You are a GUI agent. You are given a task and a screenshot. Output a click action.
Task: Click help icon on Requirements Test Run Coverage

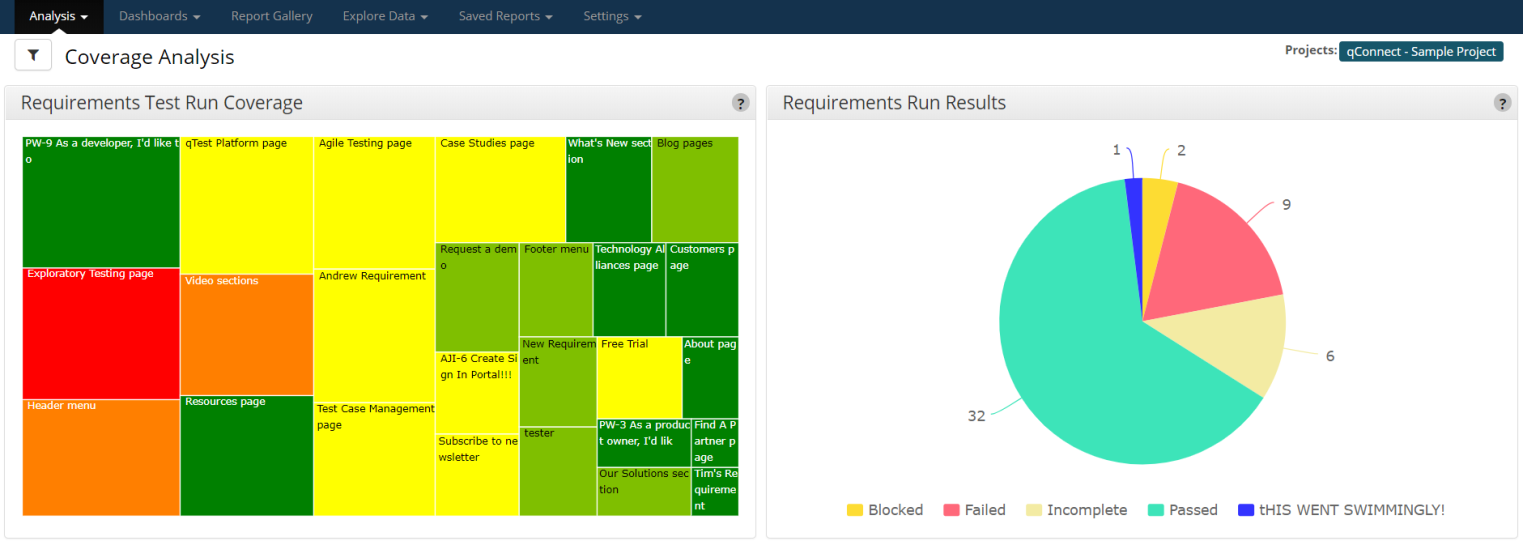pos(740,103)
